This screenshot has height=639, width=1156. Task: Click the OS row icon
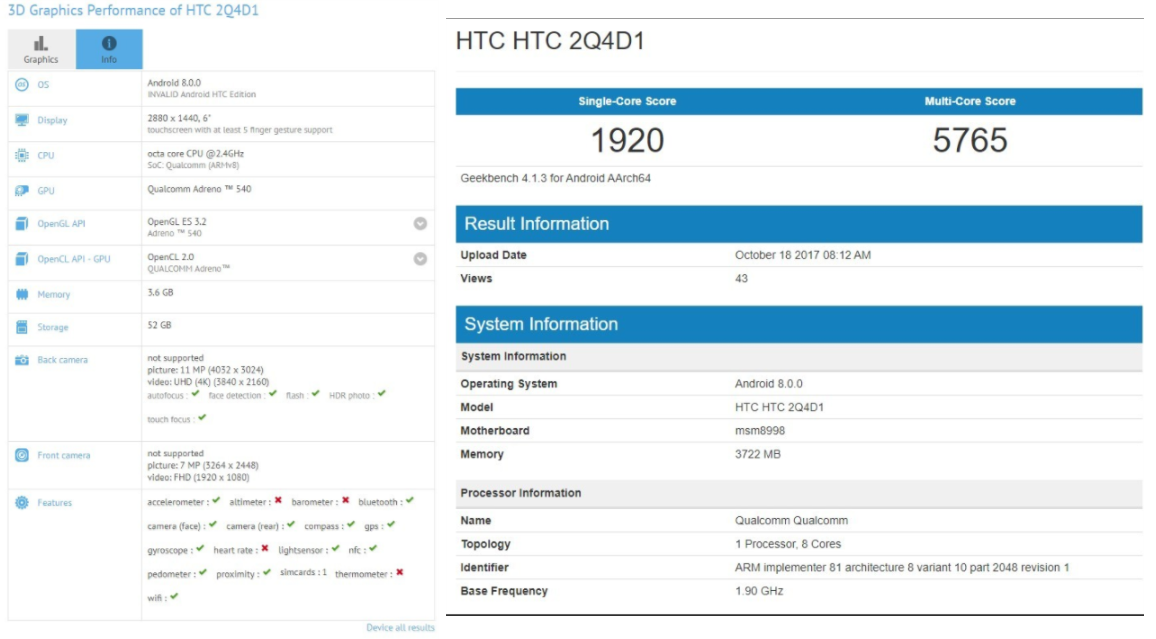[x=22, y=85]
